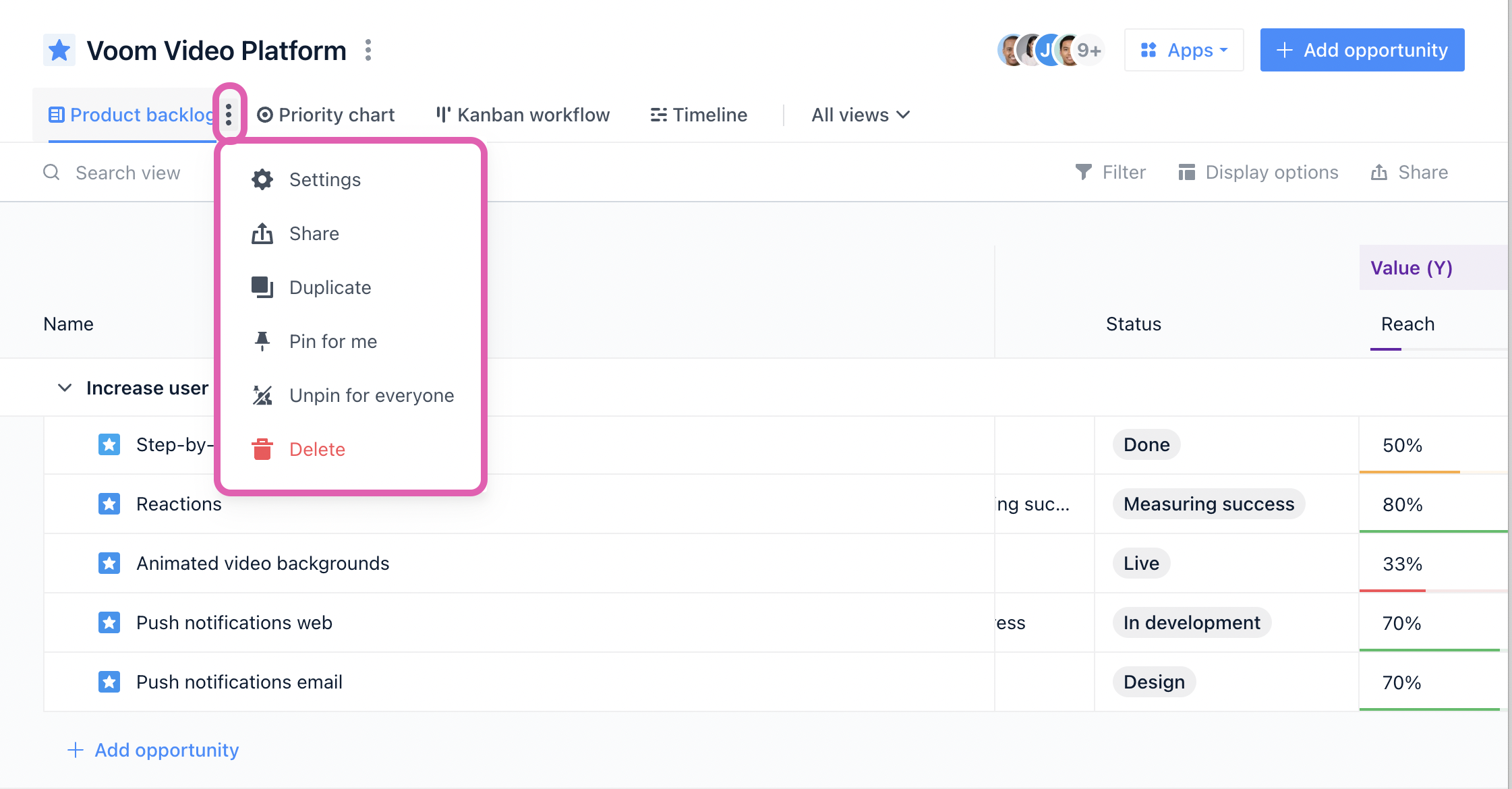Click the pin icon for Pin for me
The image size is (1512, 789).
[262, 341]
